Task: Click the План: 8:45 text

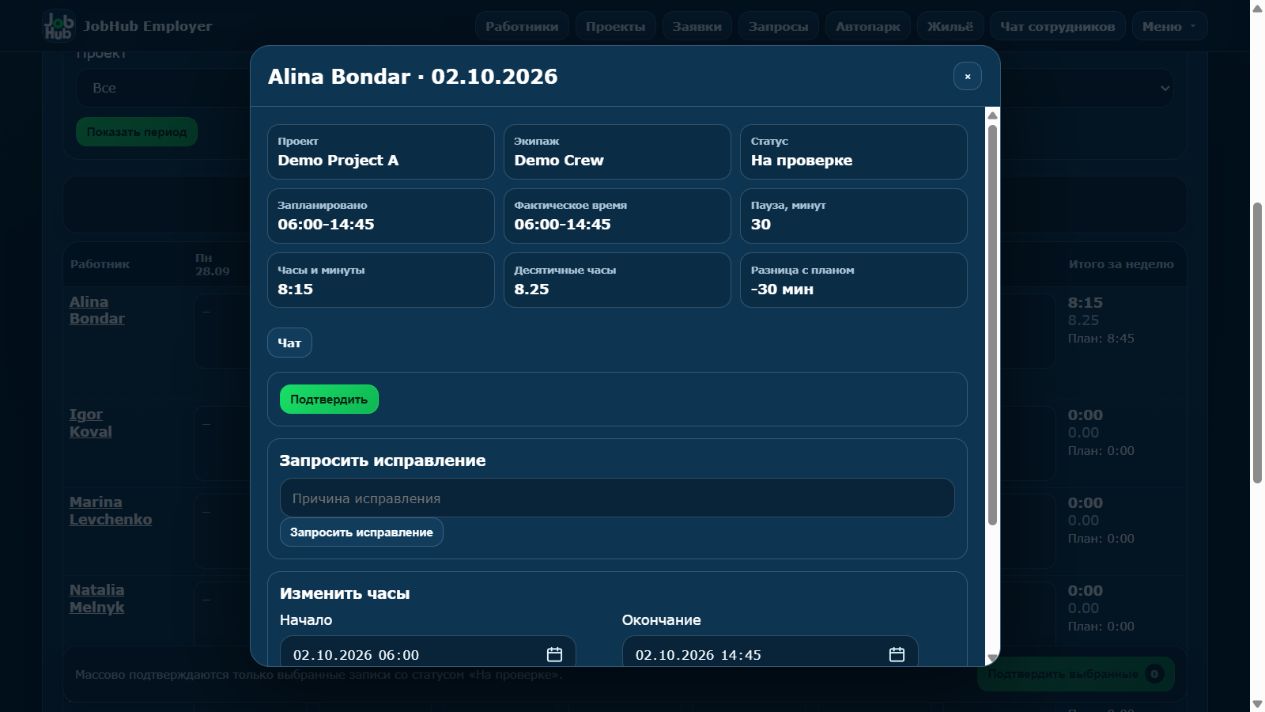Action: click(1101, 338)
